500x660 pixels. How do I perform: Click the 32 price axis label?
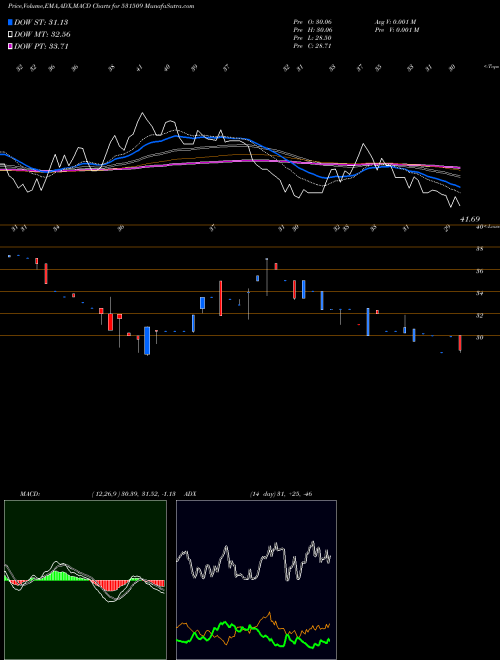(479, 315)
